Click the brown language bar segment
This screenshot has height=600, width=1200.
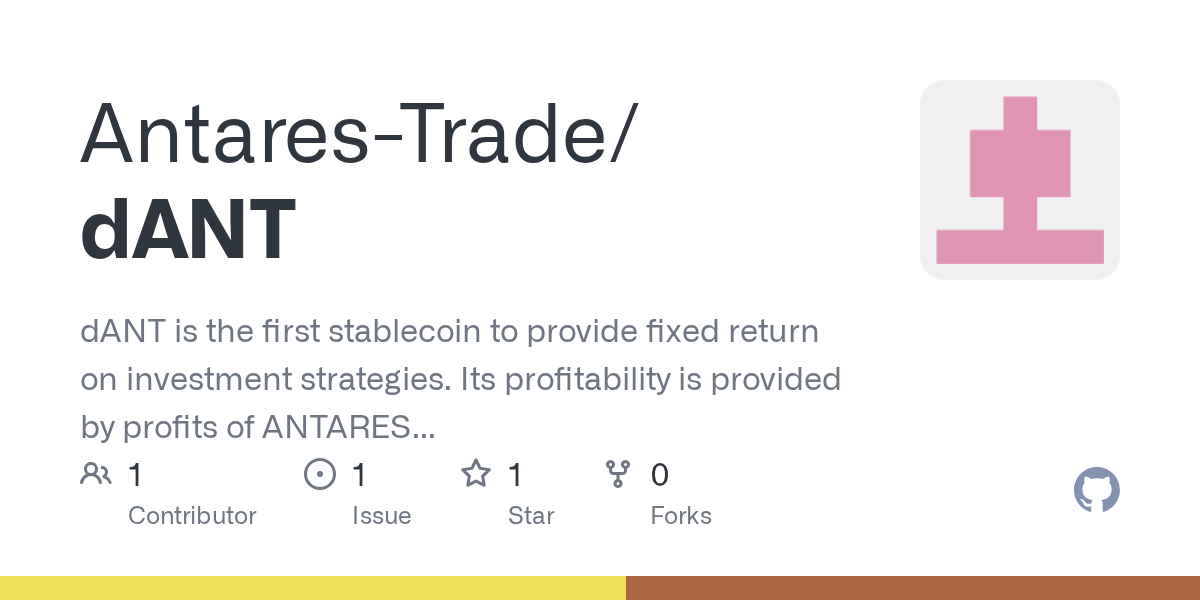[x=913, y=588]
